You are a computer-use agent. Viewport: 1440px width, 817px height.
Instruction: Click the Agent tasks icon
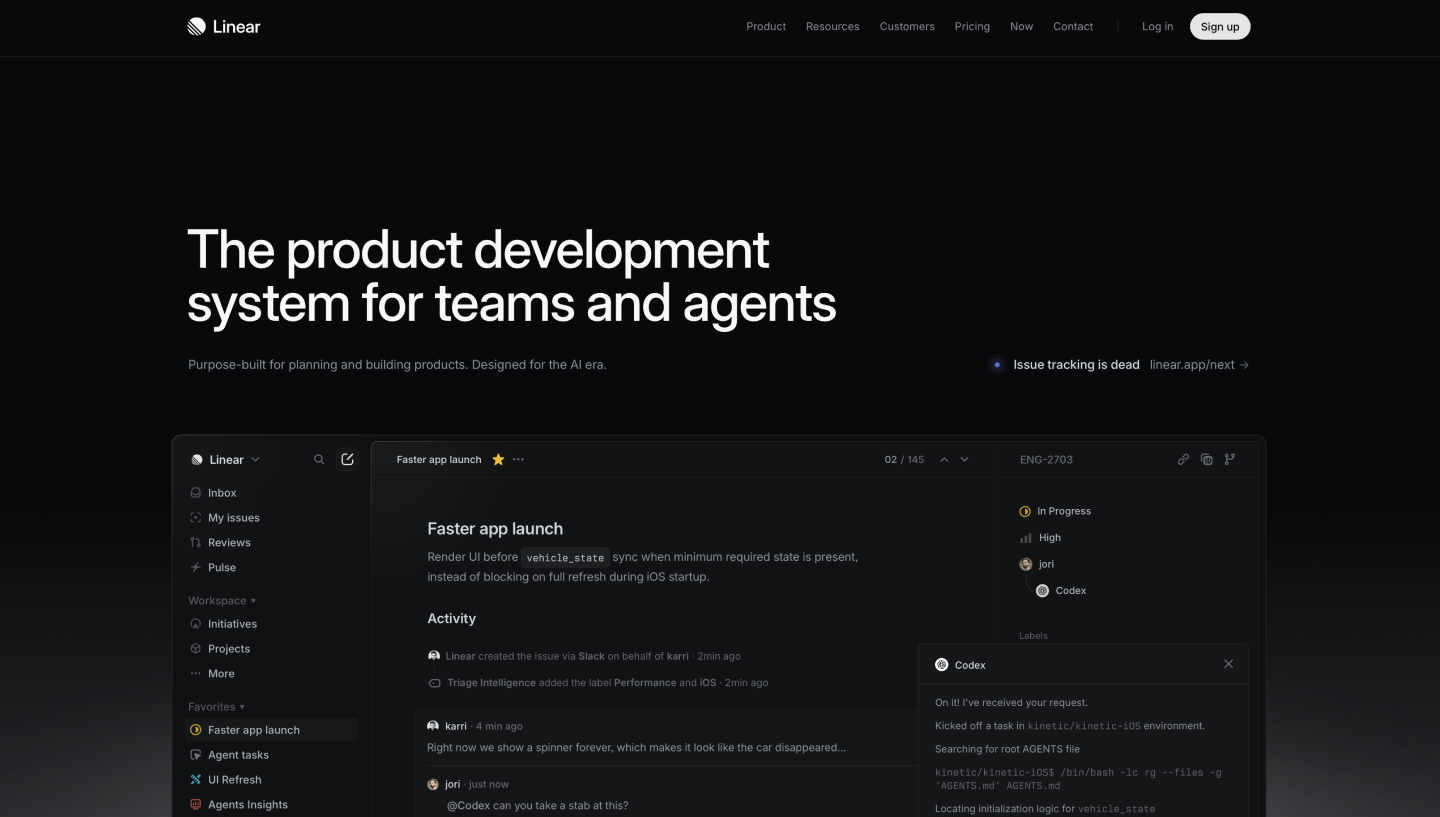(195, 755)
